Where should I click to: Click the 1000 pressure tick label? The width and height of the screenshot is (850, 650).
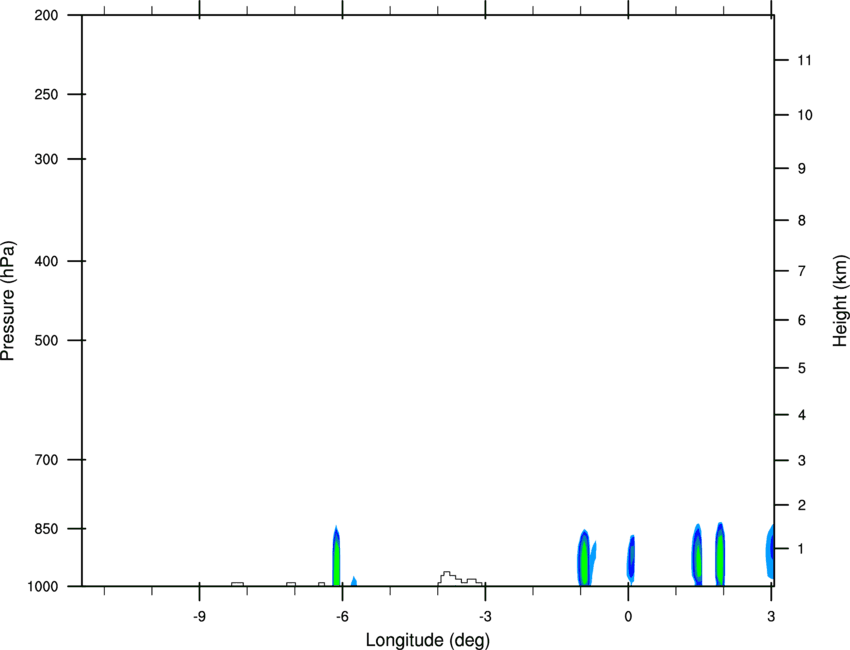pyautogui.click(x=42, y=587)
